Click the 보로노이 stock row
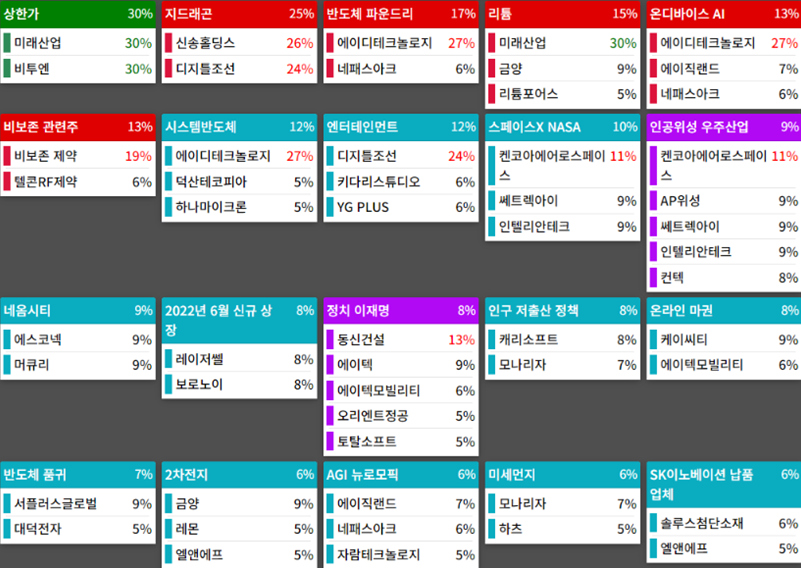The height and width of the screenshot is (568, 801). click(239, 384)
